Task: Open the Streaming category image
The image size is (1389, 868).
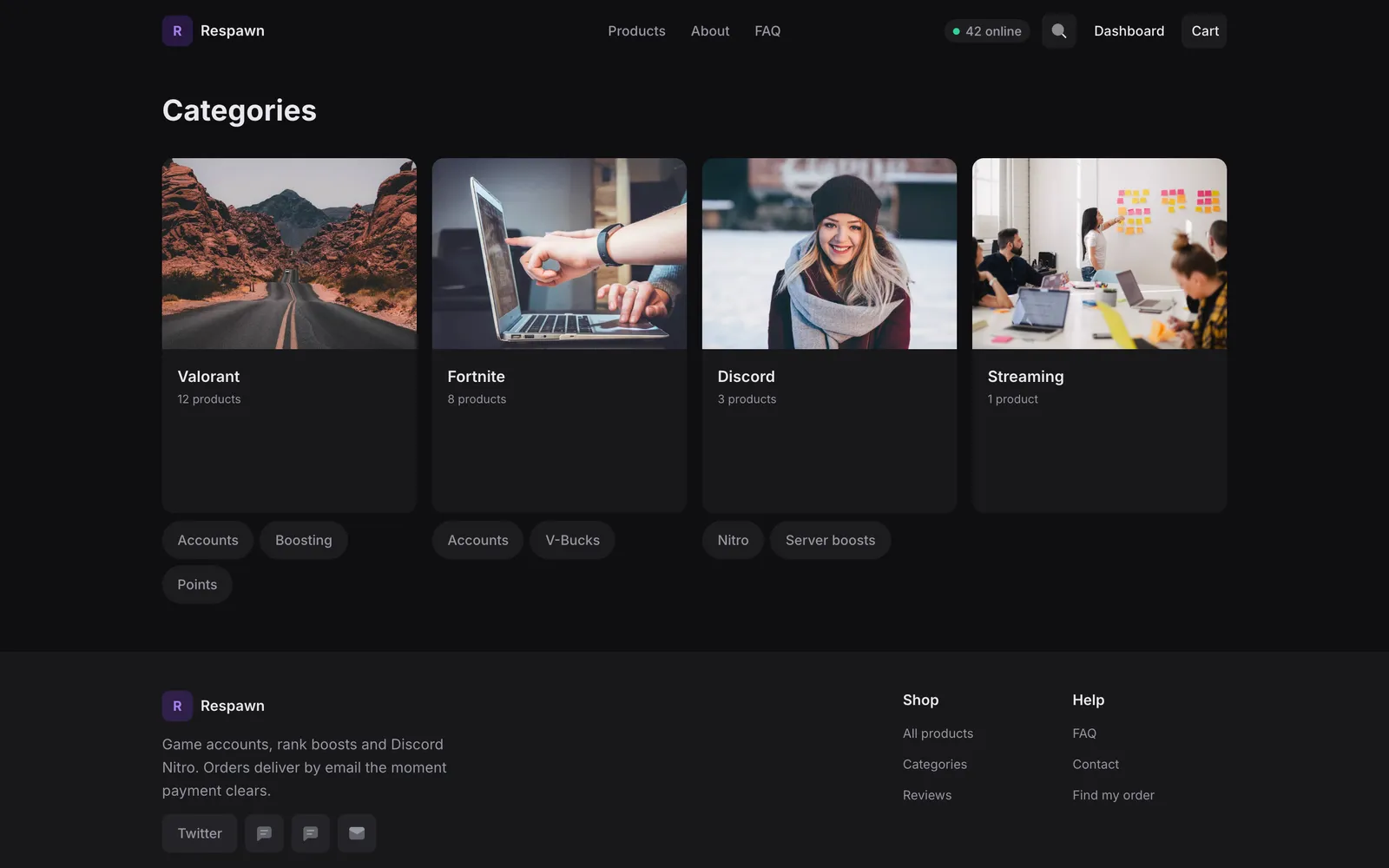Action: pos(1099,253)
